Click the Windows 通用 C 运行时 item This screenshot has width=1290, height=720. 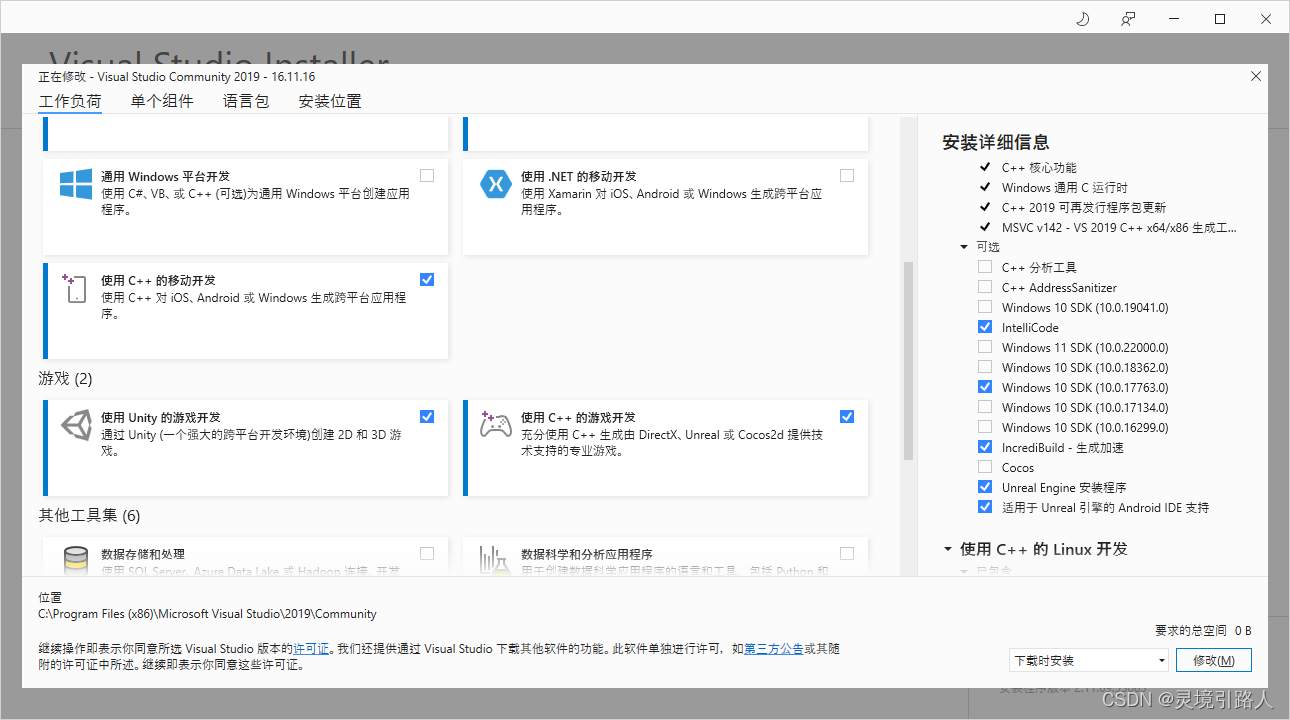click(x=1064, y=187)
